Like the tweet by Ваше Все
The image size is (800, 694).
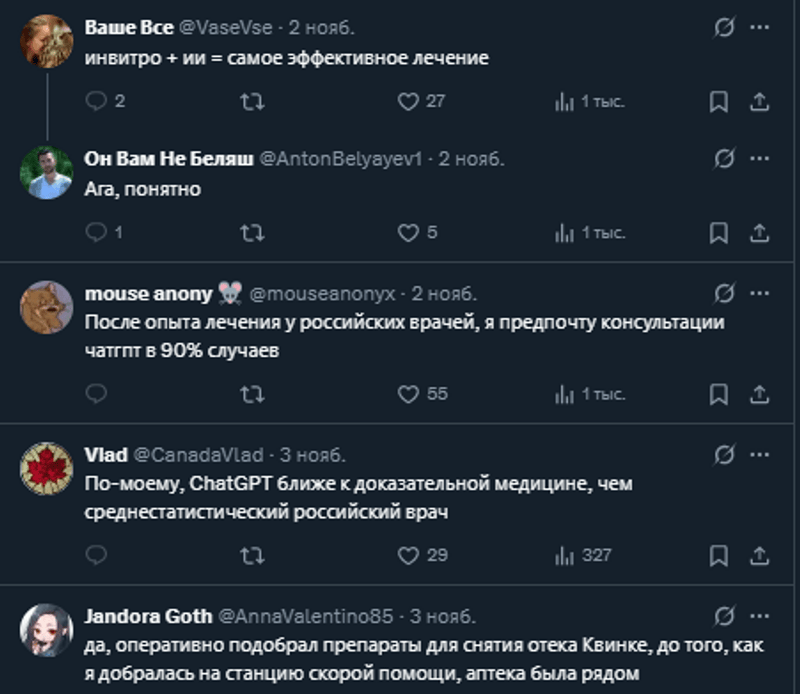click(x=408, y=101)
